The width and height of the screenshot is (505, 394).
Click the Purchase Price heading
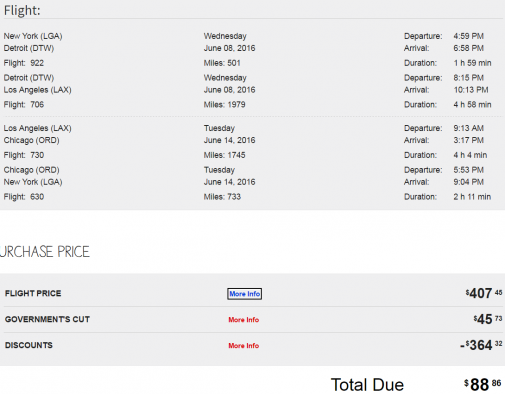click(x=45, y=252)
